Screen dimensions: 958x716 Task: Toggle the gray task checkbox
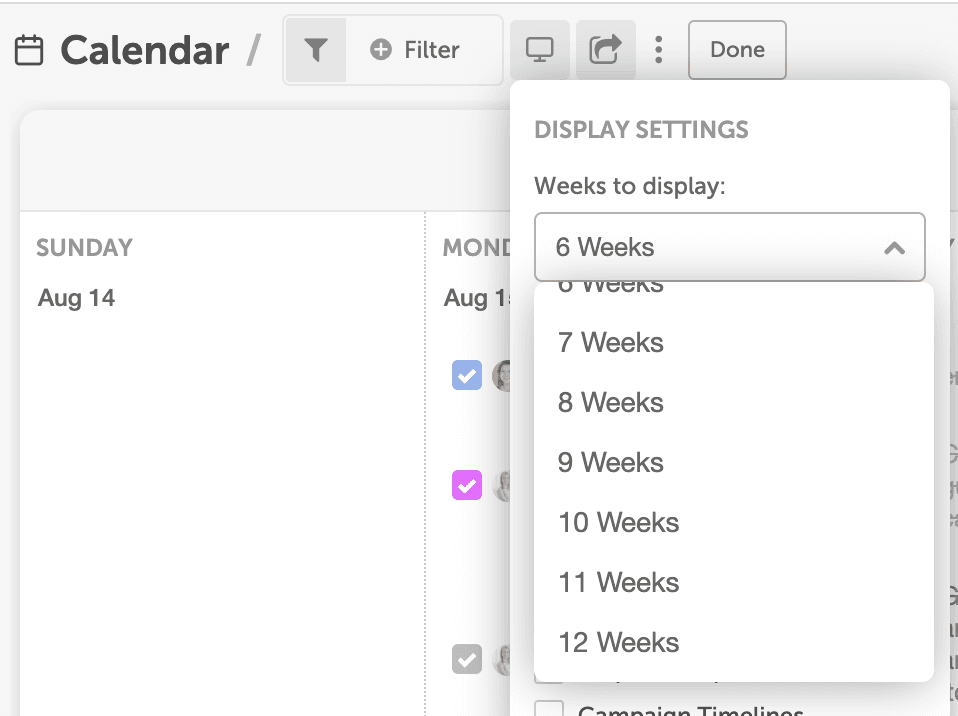(467, 659)
